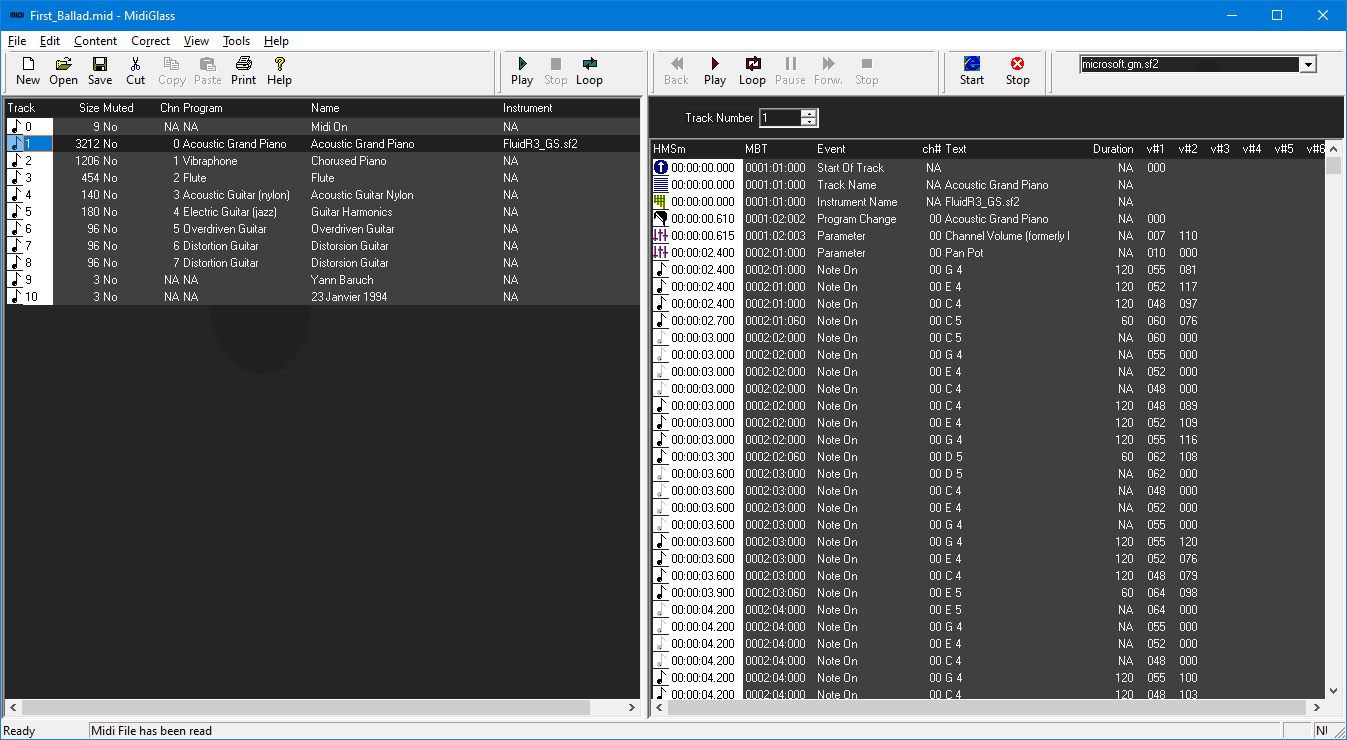Open the Edit menu
Image resolution: width=1347 pixels, height=740 pixels.
(50, 41)
